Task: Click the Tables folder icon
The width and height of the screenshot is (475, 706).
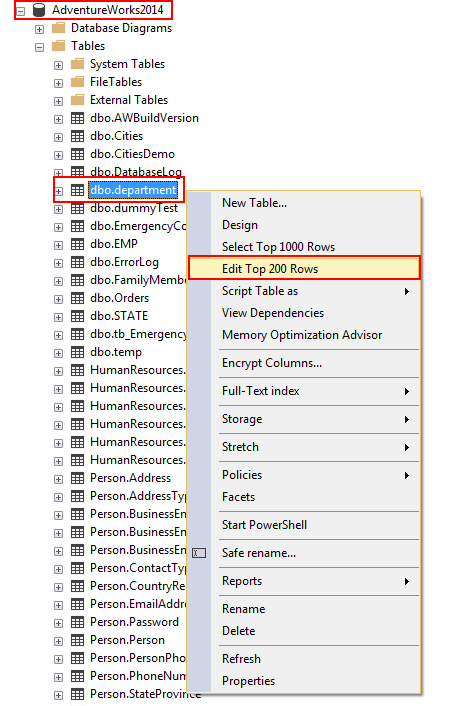Action: pos(59,46)
